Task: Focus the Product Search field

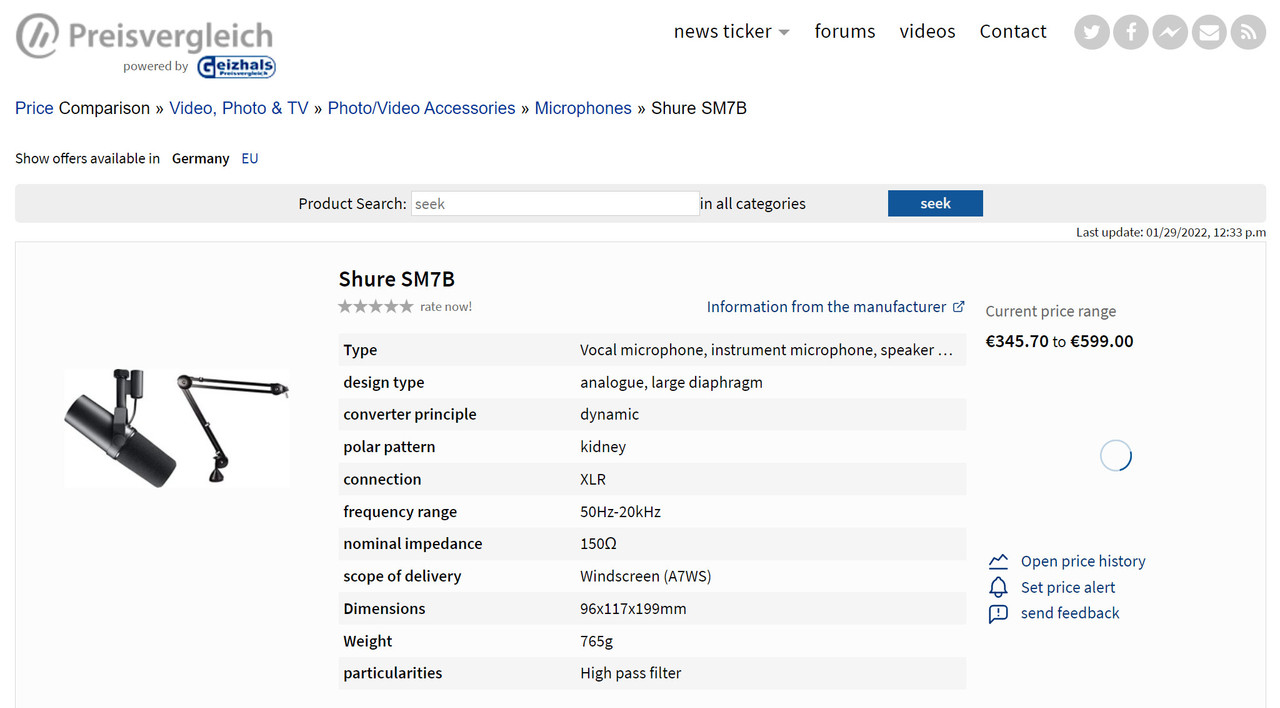Action: click(x=555, y=204)
